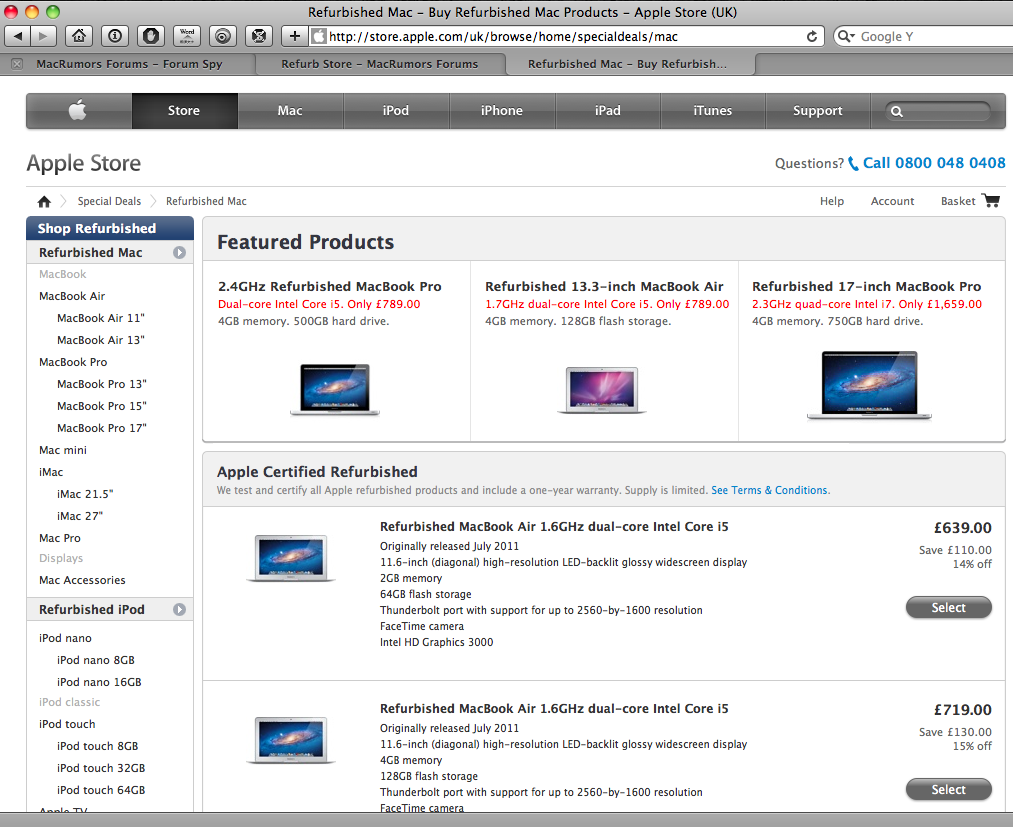The width and height of the screenshot is (1013, 827).
Task: Click the crossed-circle extension toolbar icon
Action: (259, 36)
